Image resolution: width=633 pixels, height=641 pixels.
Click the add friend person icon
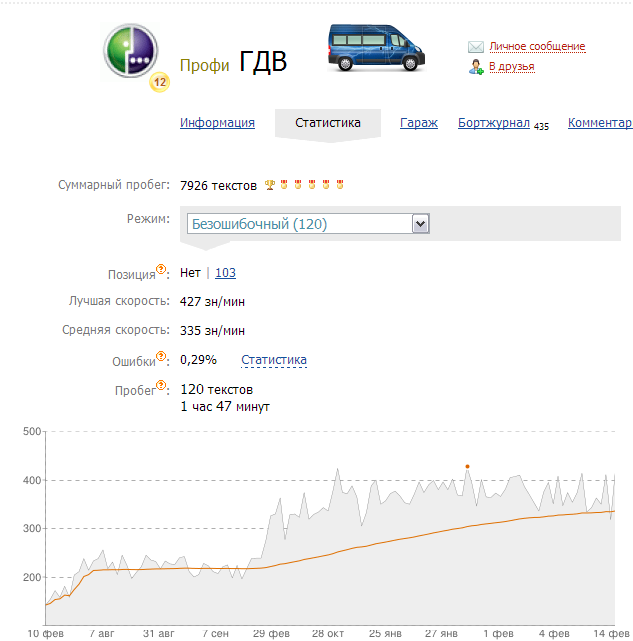476,67
